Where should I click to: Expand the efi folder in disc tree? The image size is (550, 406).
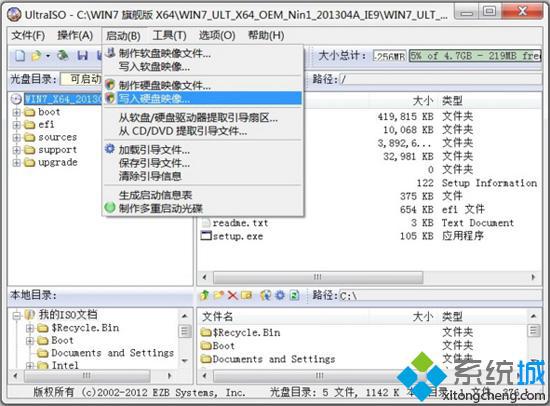(16, 125)
